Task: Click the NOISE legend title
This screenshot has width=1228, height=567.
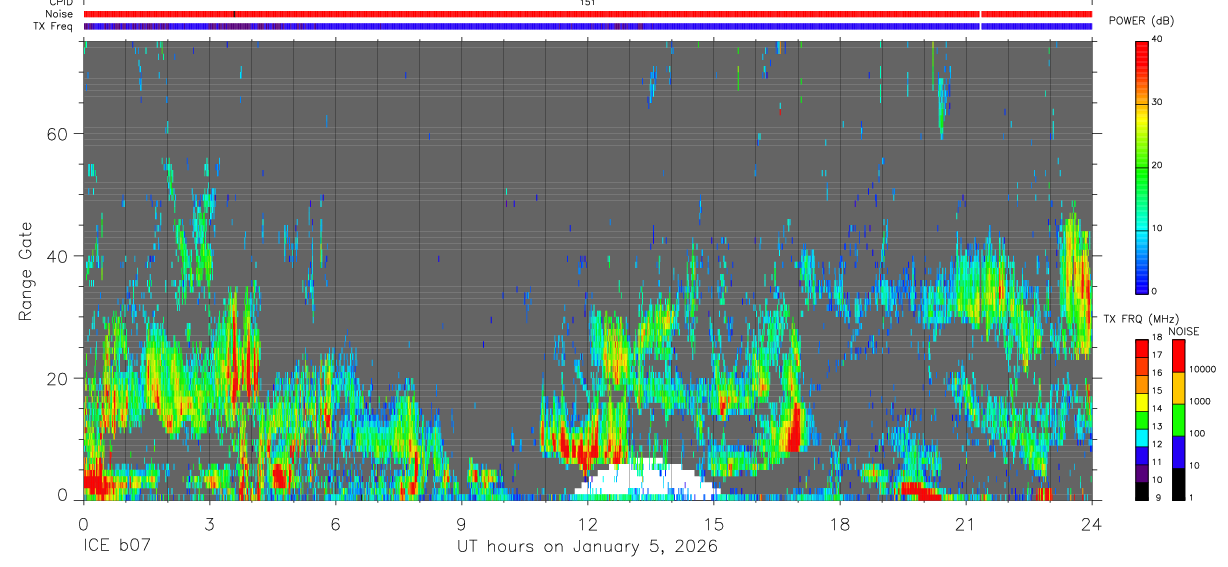Action: [x=1183, y=331]
